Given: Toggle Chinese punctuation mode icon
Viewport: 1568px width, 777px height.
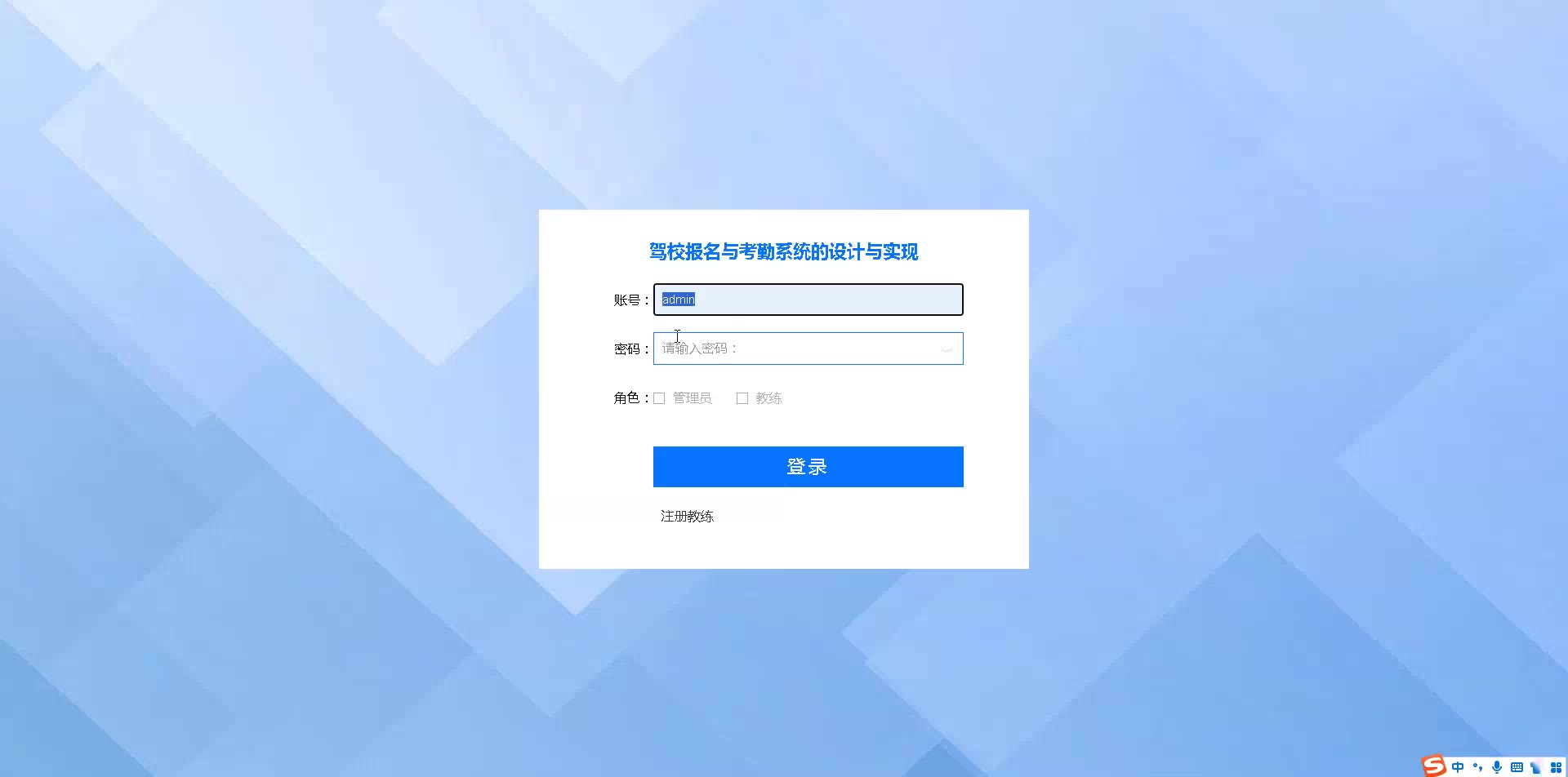Looking at the screenshot, I should click(1477, 766).
